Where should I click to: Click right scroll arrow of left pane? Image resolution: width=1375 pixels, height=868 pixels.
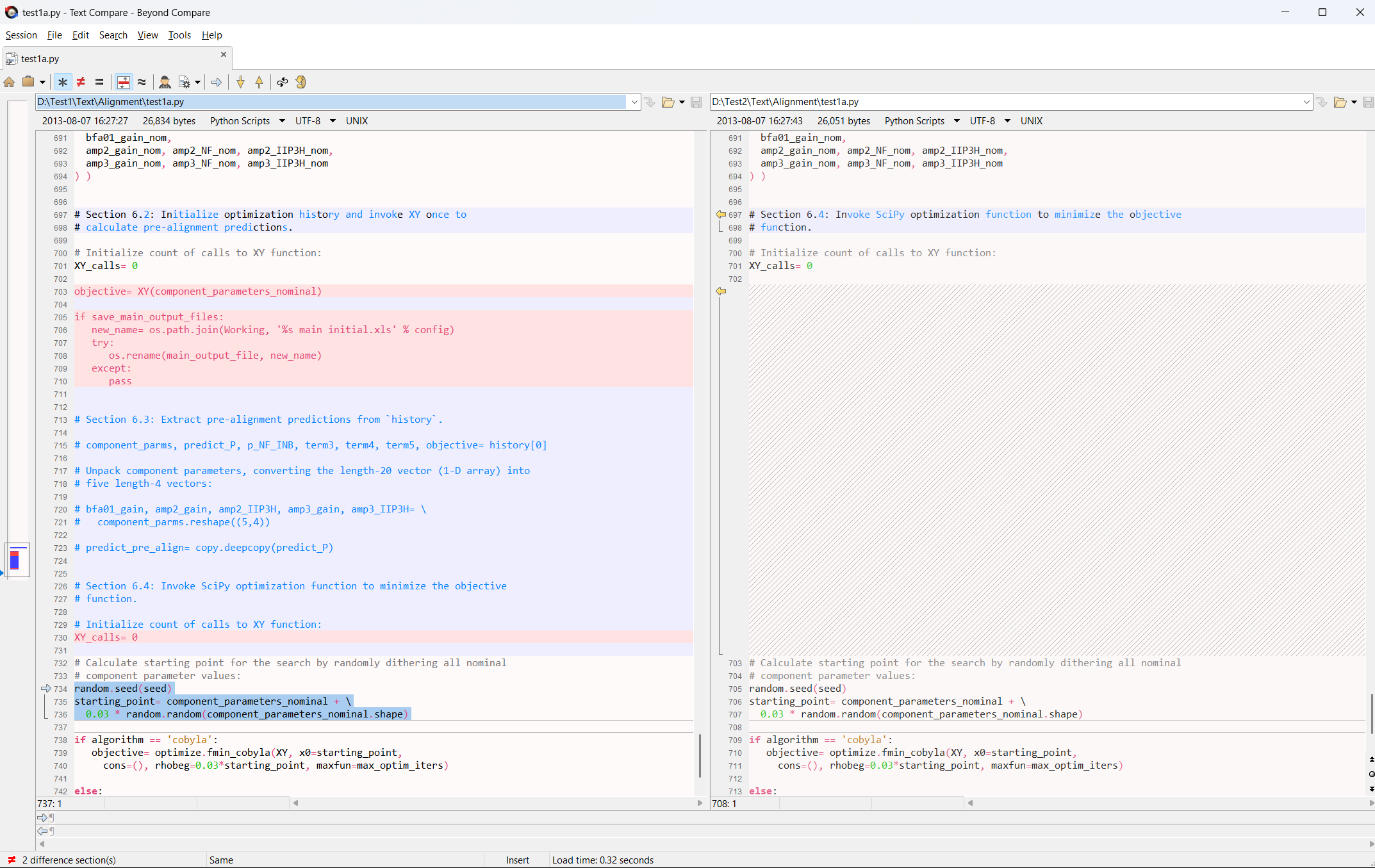[x=700, y=803]
